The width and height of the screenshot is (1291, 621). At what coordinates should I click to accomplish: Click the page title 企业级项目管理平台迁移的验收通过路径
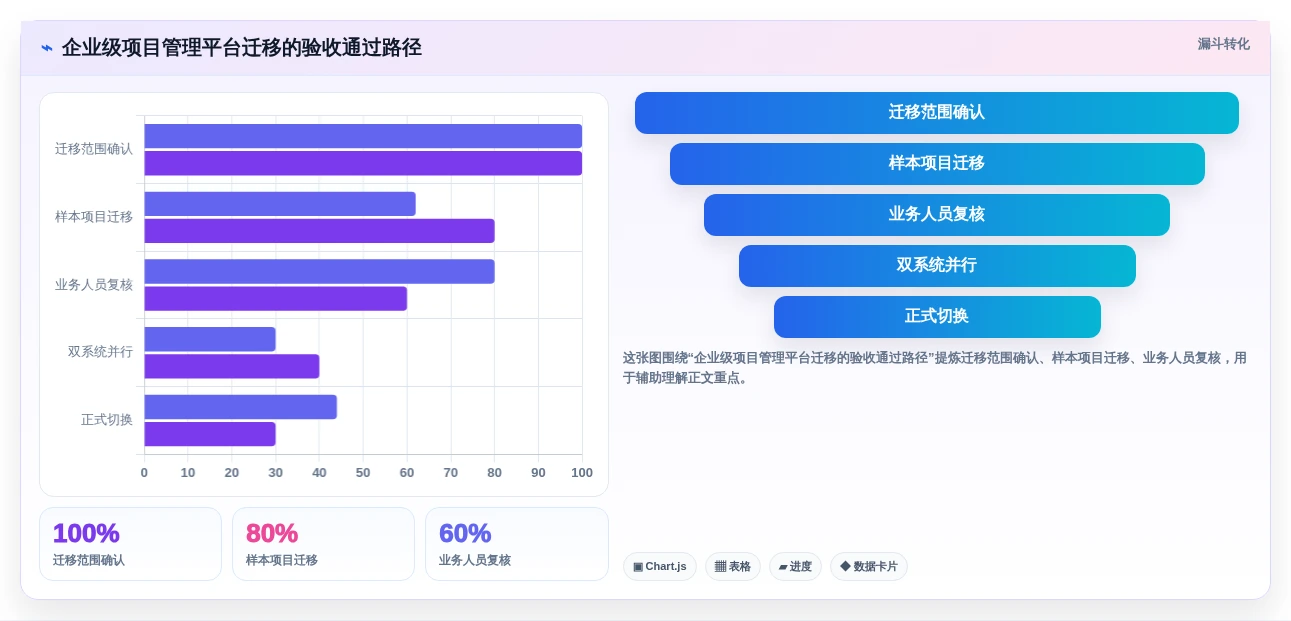pos(242,48)
